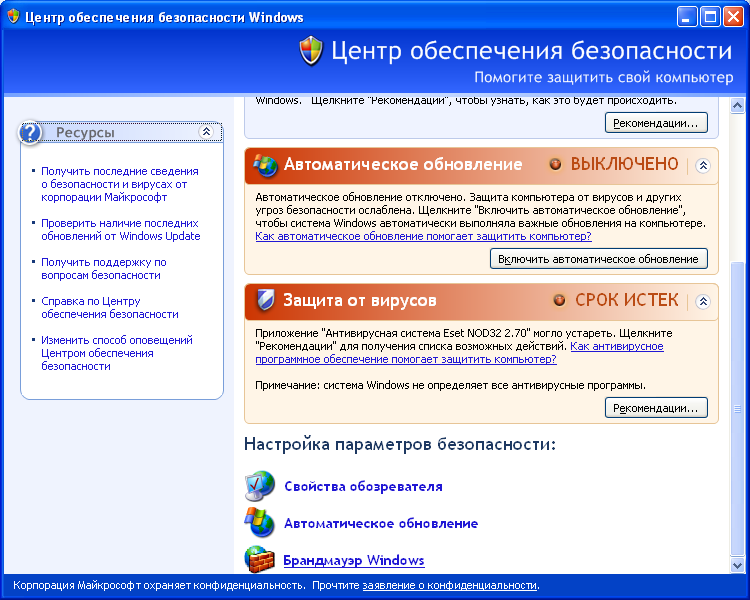Collapse the Автоматическое обновление section
Screen dimensions: 750x600
(703, 166)
